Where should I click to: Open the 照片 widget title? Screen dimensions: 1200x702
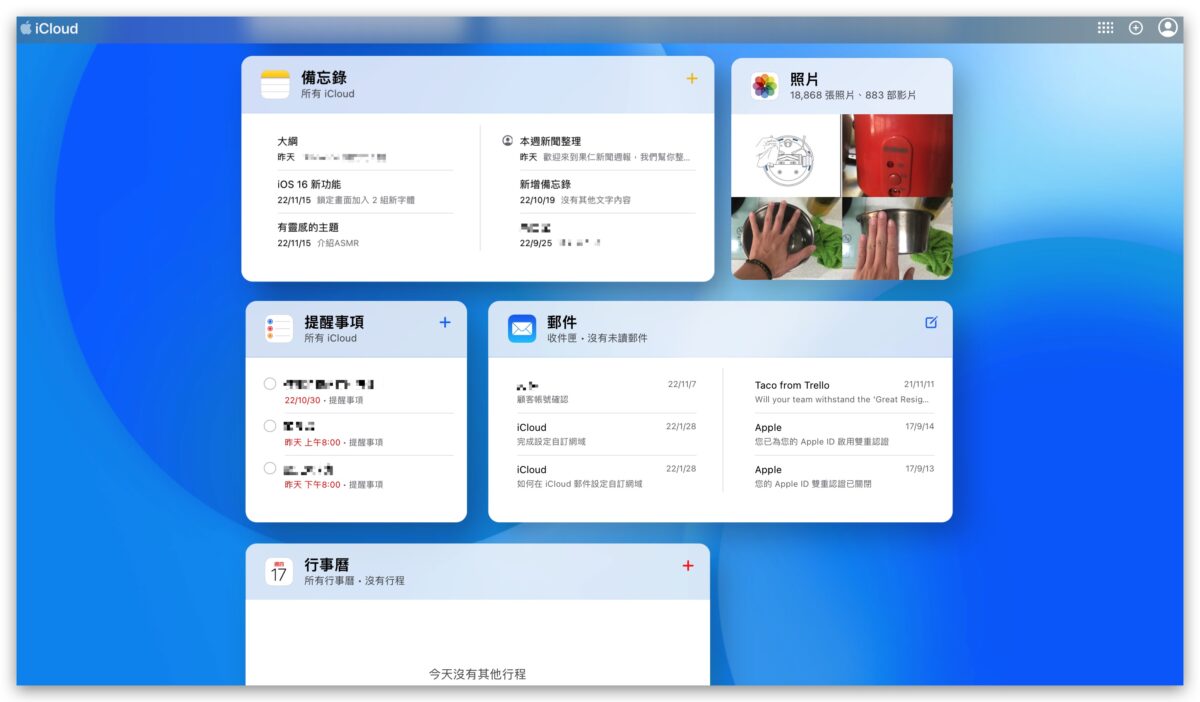[804, 78]
